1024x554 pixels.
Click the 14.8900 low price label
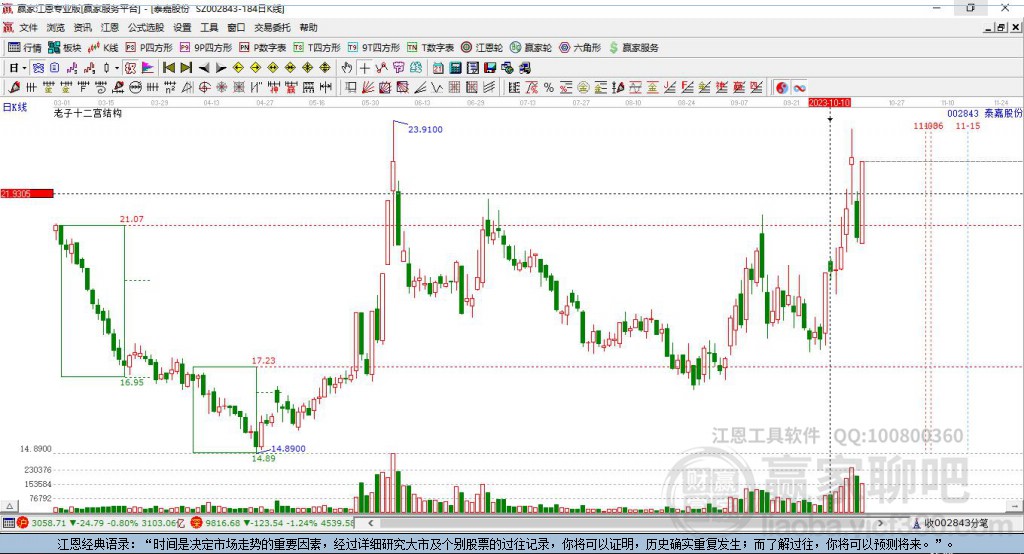pyautogui.click(x=288, y=449)
